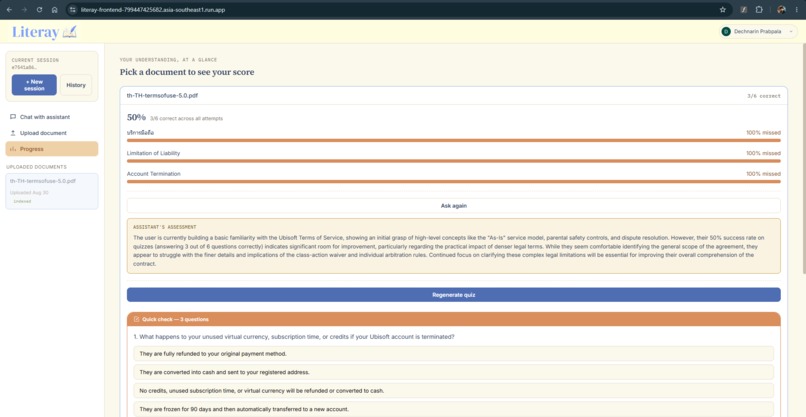
Task: Click the Account Termination progress bar
Action: coord(453,182)
